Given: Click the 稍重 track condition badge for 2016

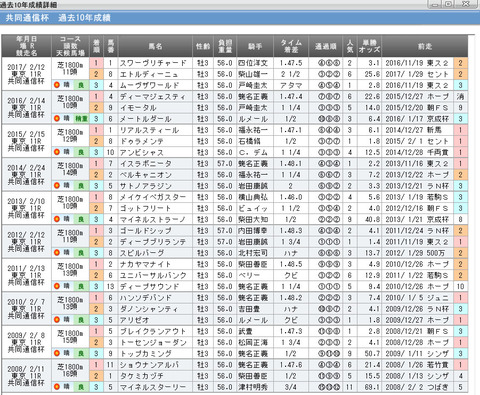Looking at the screenshot, I should pyautogui.click(x=81, y=119).
